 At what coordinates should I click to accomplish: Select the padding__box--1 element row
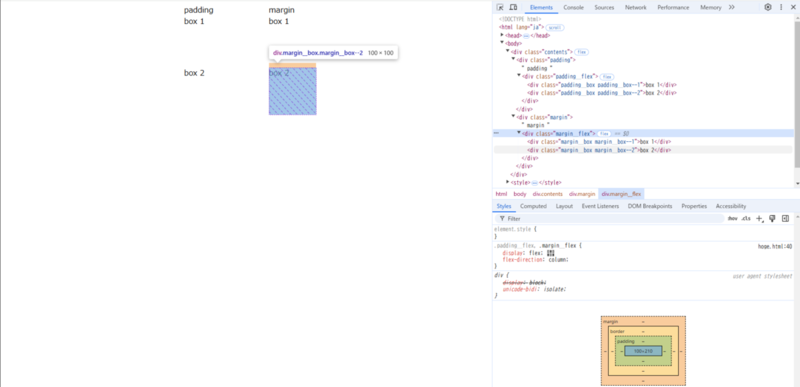[602, 85]
